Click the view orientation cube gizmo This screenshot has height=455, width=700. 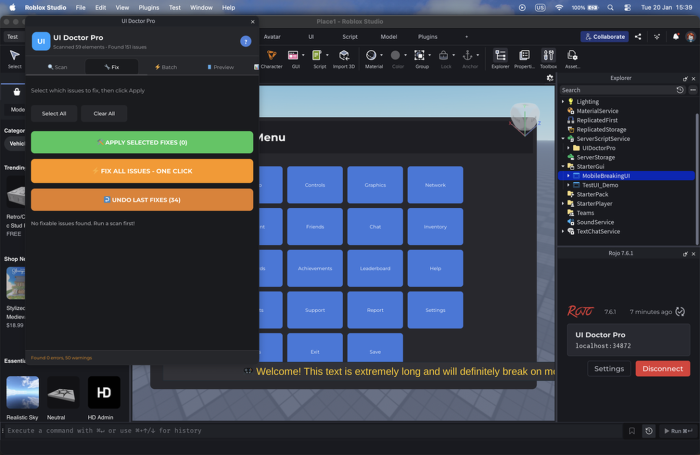[x=525, y=118]
